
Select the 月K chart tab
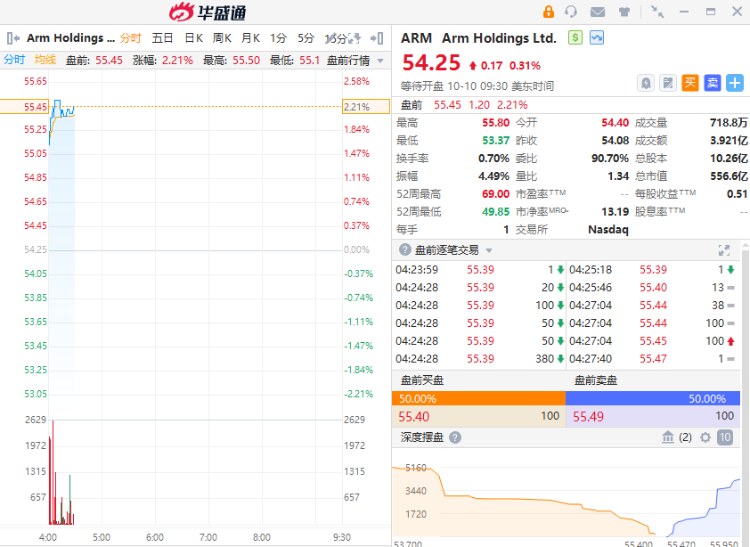point(251,38)
